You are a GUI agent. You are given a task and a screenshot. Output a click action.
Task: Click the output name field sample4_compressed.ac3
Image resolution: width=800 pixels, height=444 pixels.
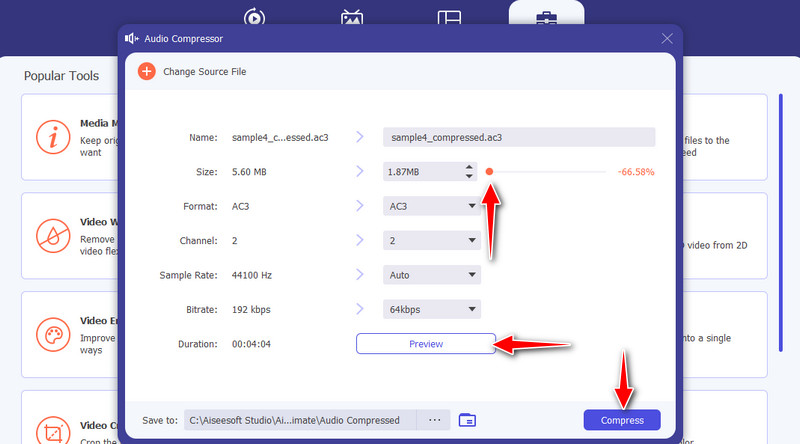(518, 137)
